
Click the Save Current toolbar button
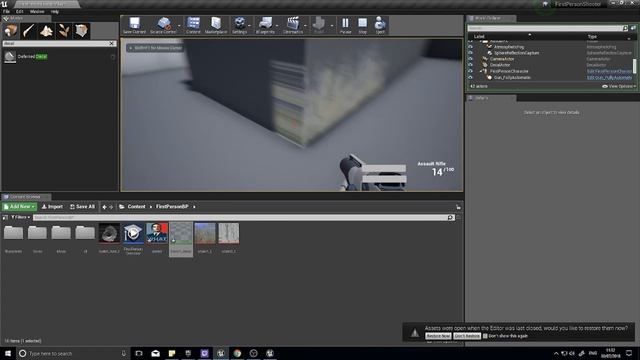tap(134, 25)
